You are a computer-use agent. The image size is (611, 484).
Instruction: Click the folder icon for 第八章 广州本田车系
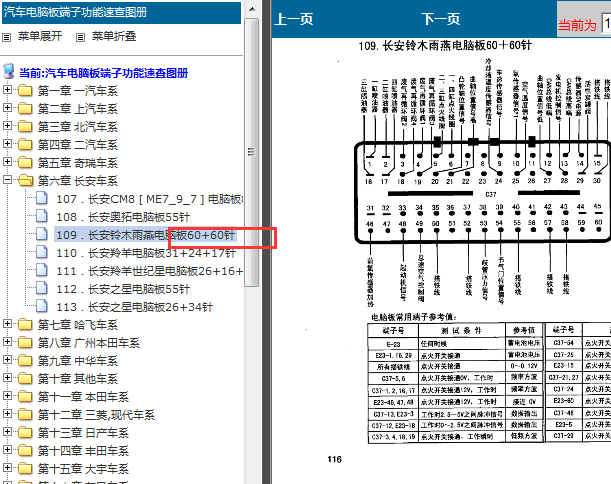(25, 343)
